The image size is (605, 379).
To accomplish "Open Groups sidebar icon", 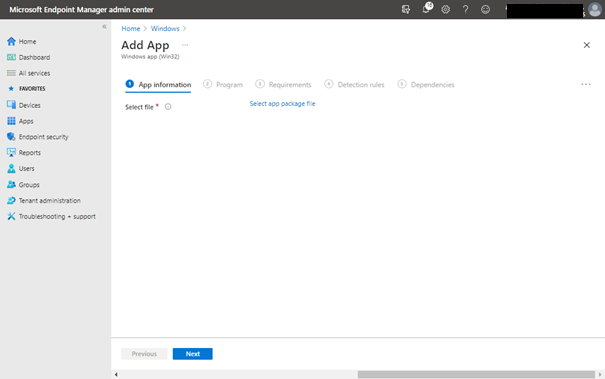I will click(x=11, y=184).
